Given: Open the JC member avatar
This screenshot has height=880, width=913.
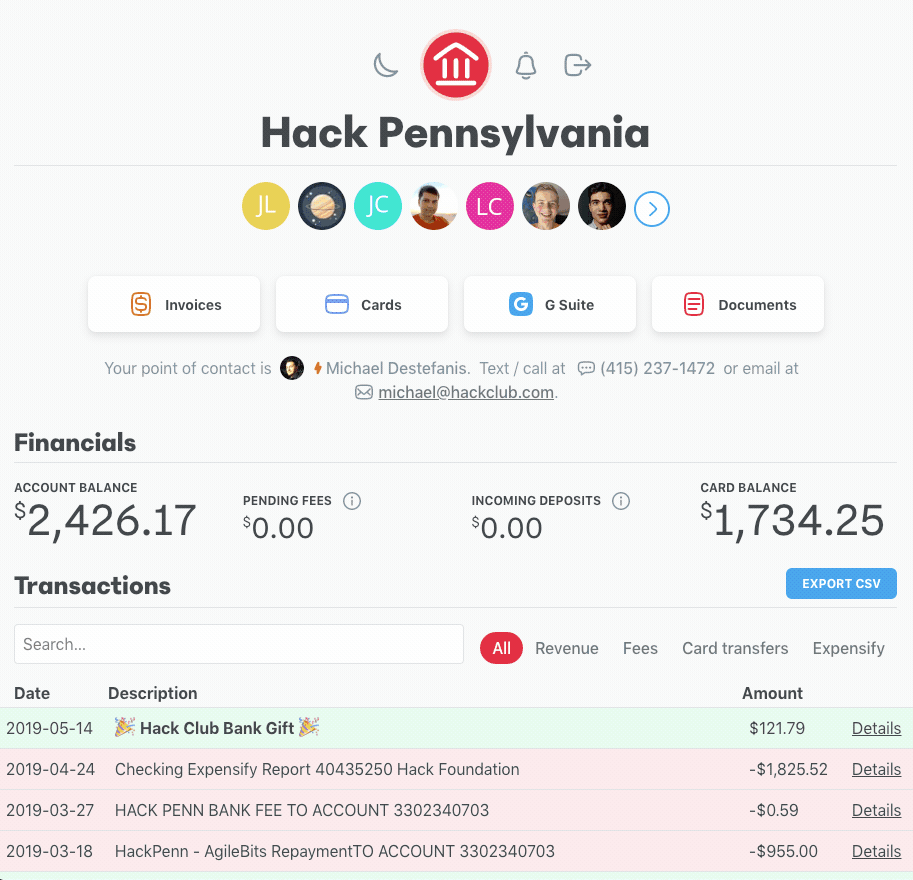Looking at the screenshot, I should [x=378, y=206].
